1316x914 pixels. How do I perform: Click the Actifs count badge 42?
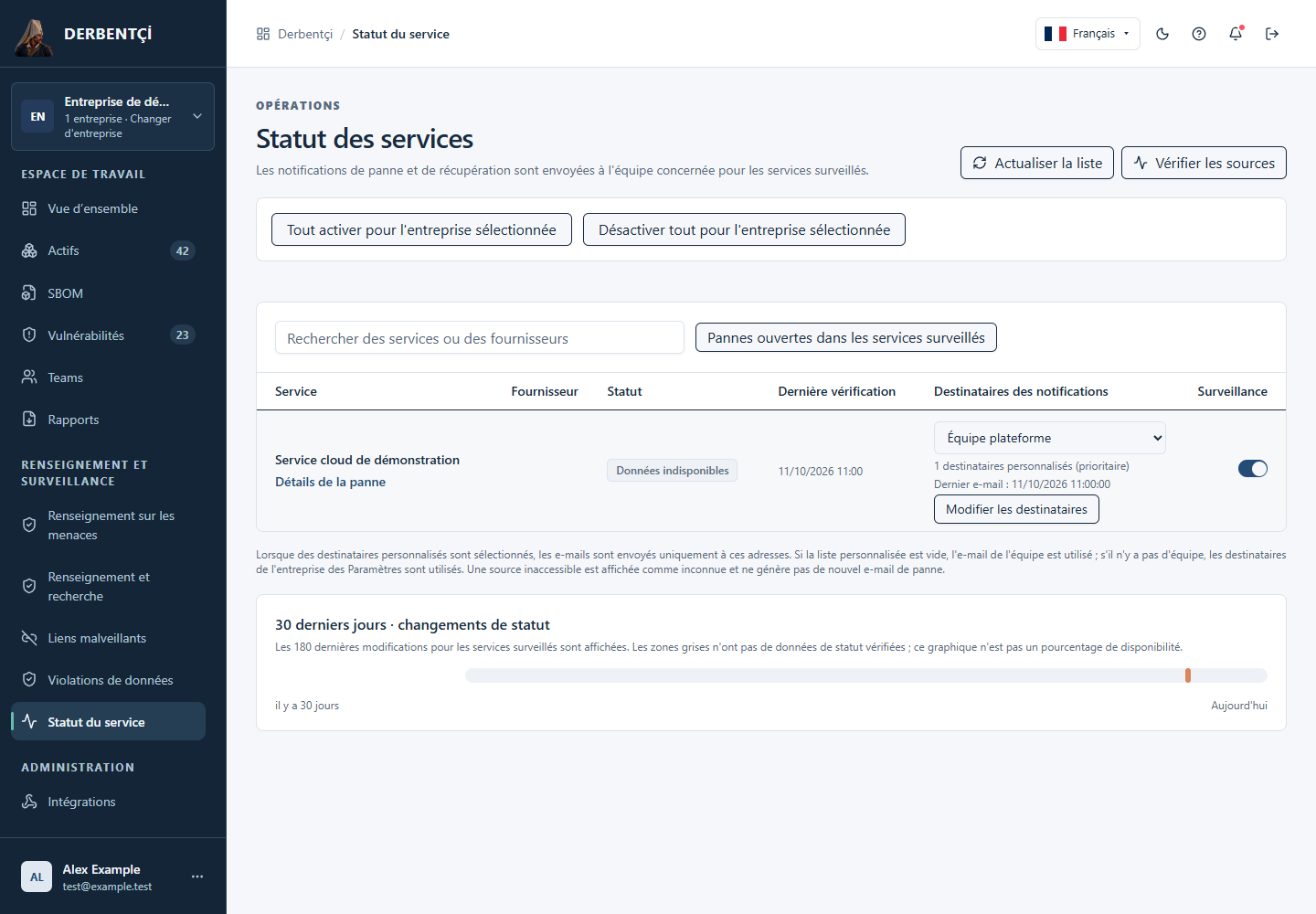tap(183, 250)
